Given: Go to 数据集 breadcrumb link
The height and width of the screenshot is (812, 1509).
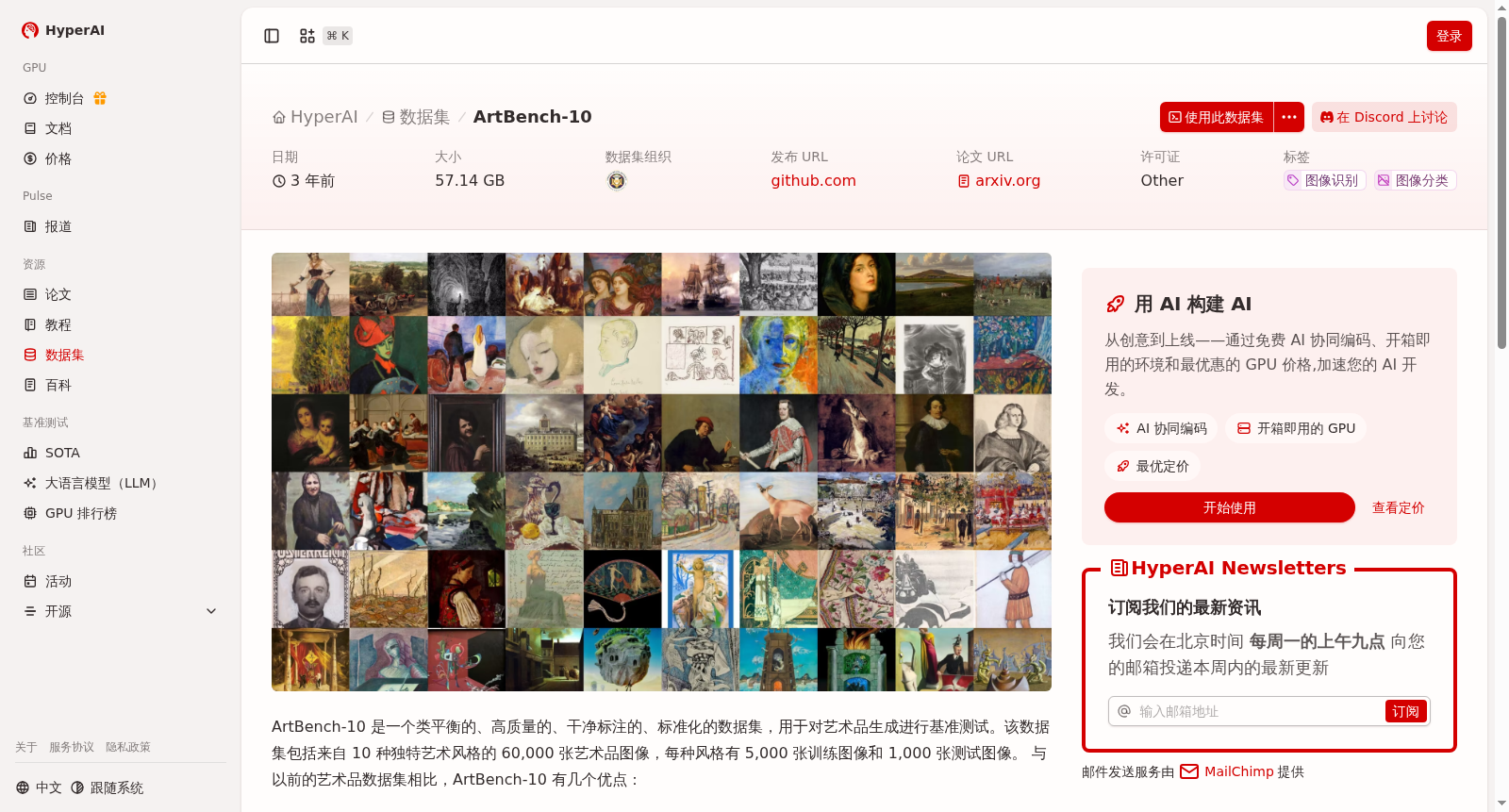Looking at the screenshot, I should click(415, 117).
